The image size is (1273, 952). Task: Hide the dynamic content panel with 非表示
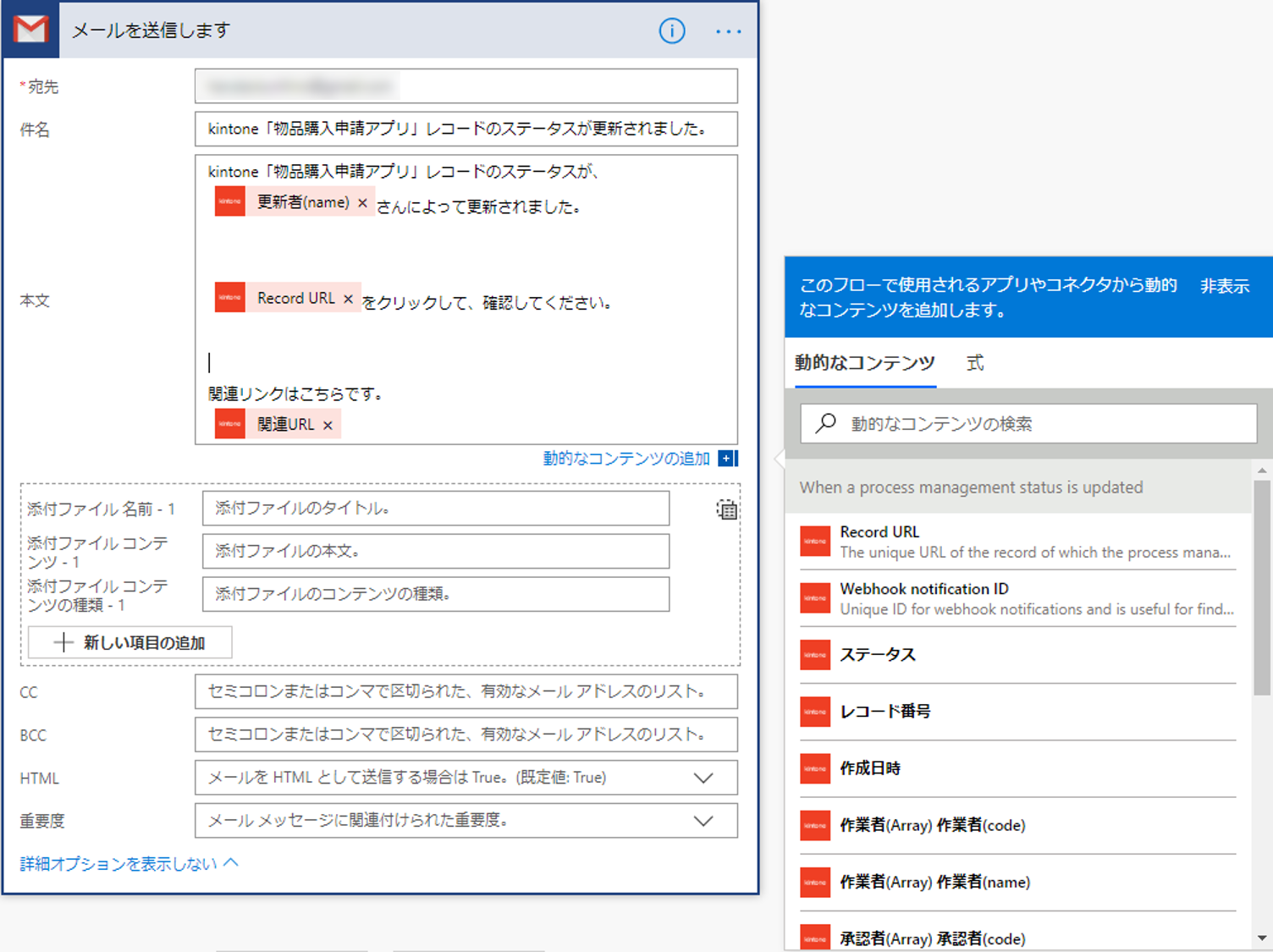(x=1224, y=286)
